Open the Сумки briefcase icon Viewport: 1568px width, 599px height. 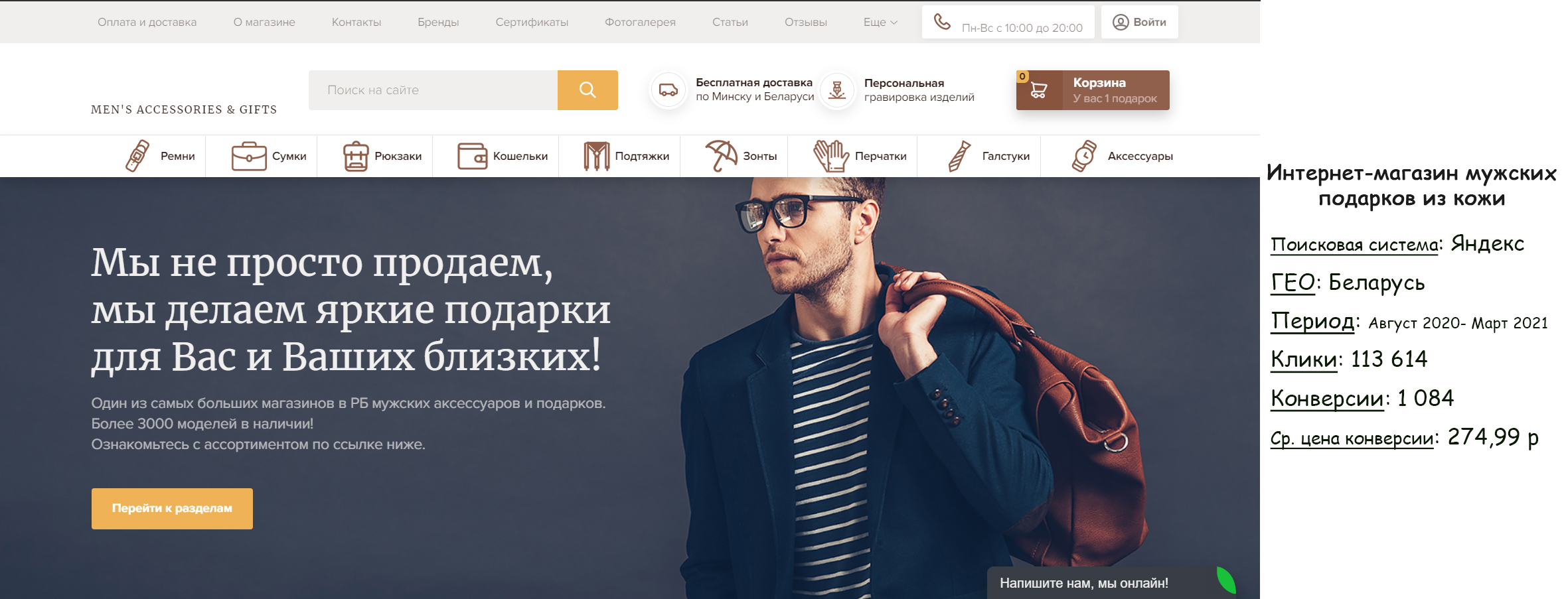click(x=249, y=157)
